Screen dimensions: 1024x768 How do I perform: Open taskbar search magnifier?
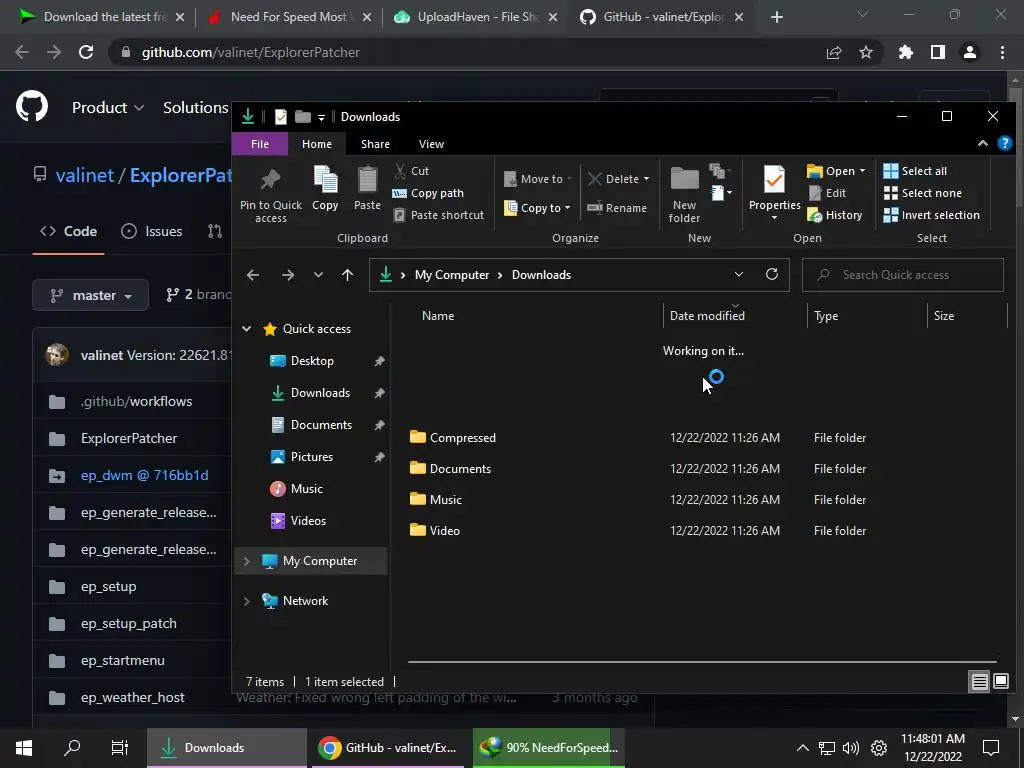pos(72,748)
